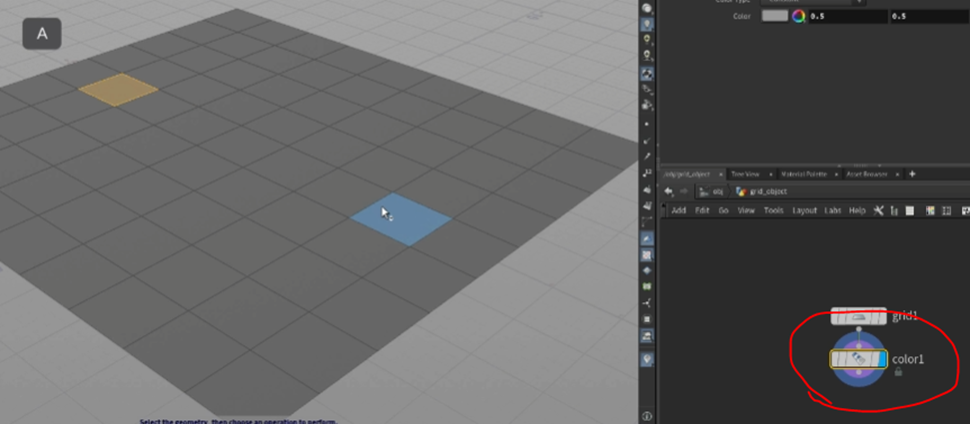Open the Edit menu in network editor

click(x=702, y=210)
